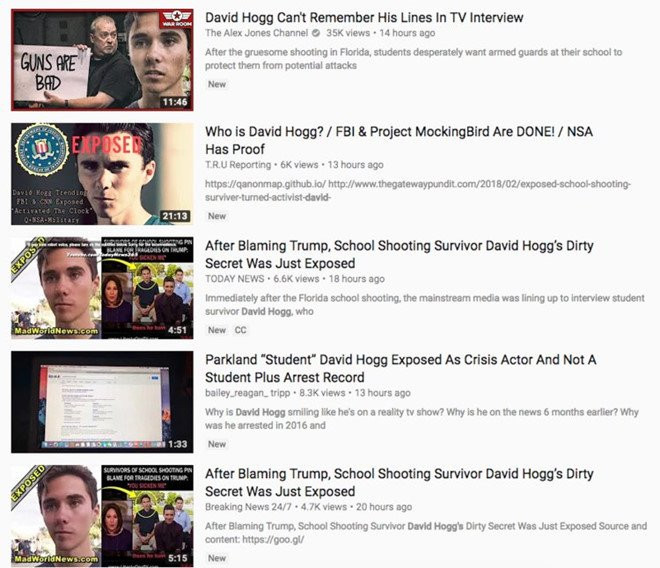Open the FBI seal EXPOSED video thumbnail

(x=102, y=174)
